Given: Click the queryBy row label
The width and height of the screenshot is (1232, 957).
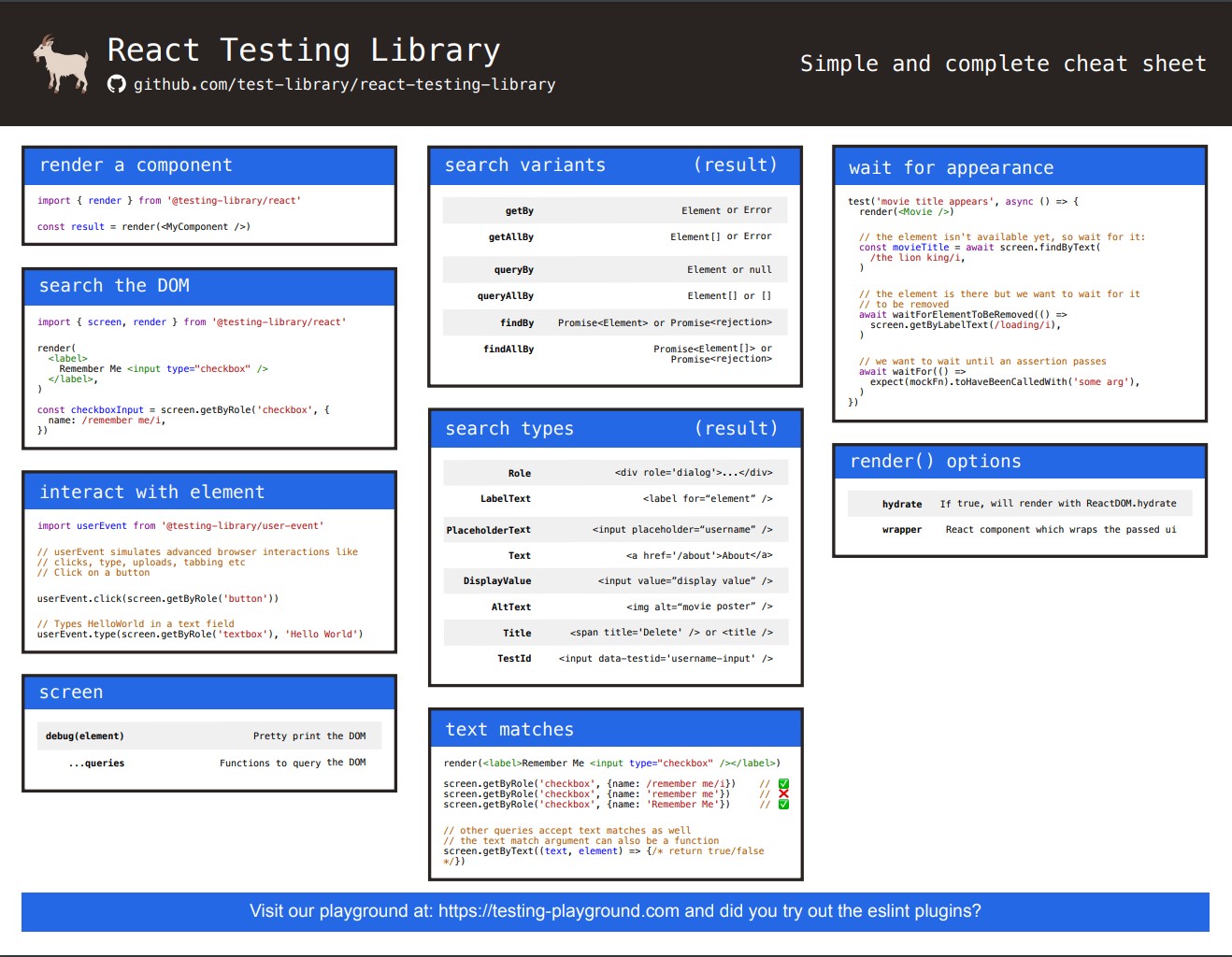Looking at the screenshot, I should click(x=513, y=270).
